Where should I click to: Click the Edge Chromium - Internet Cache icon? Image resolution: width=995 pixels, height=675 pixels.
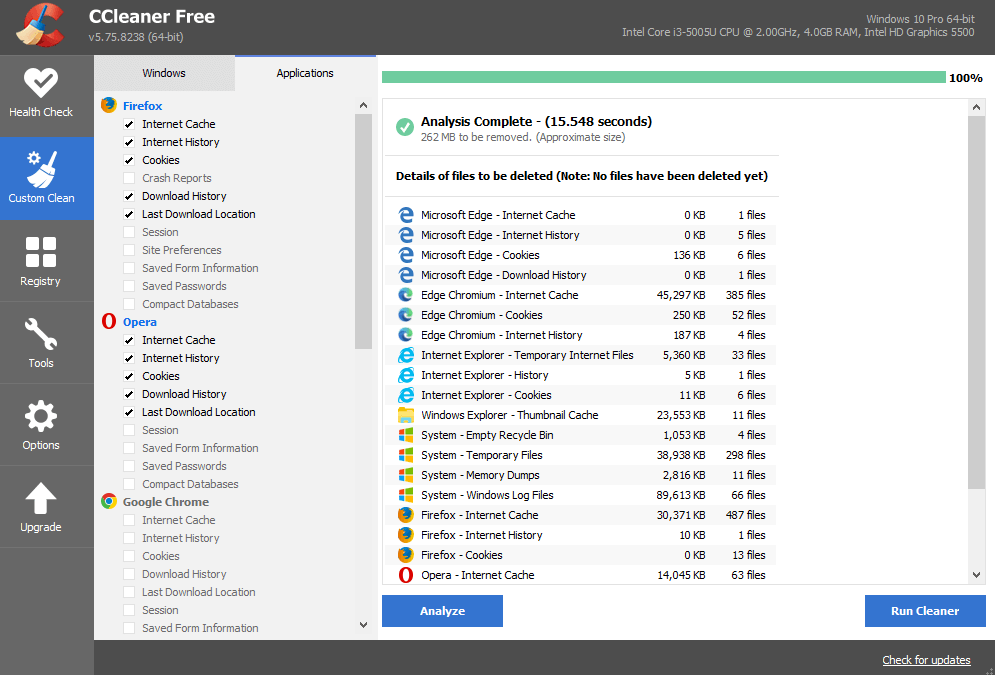click(x=405, y=295)
